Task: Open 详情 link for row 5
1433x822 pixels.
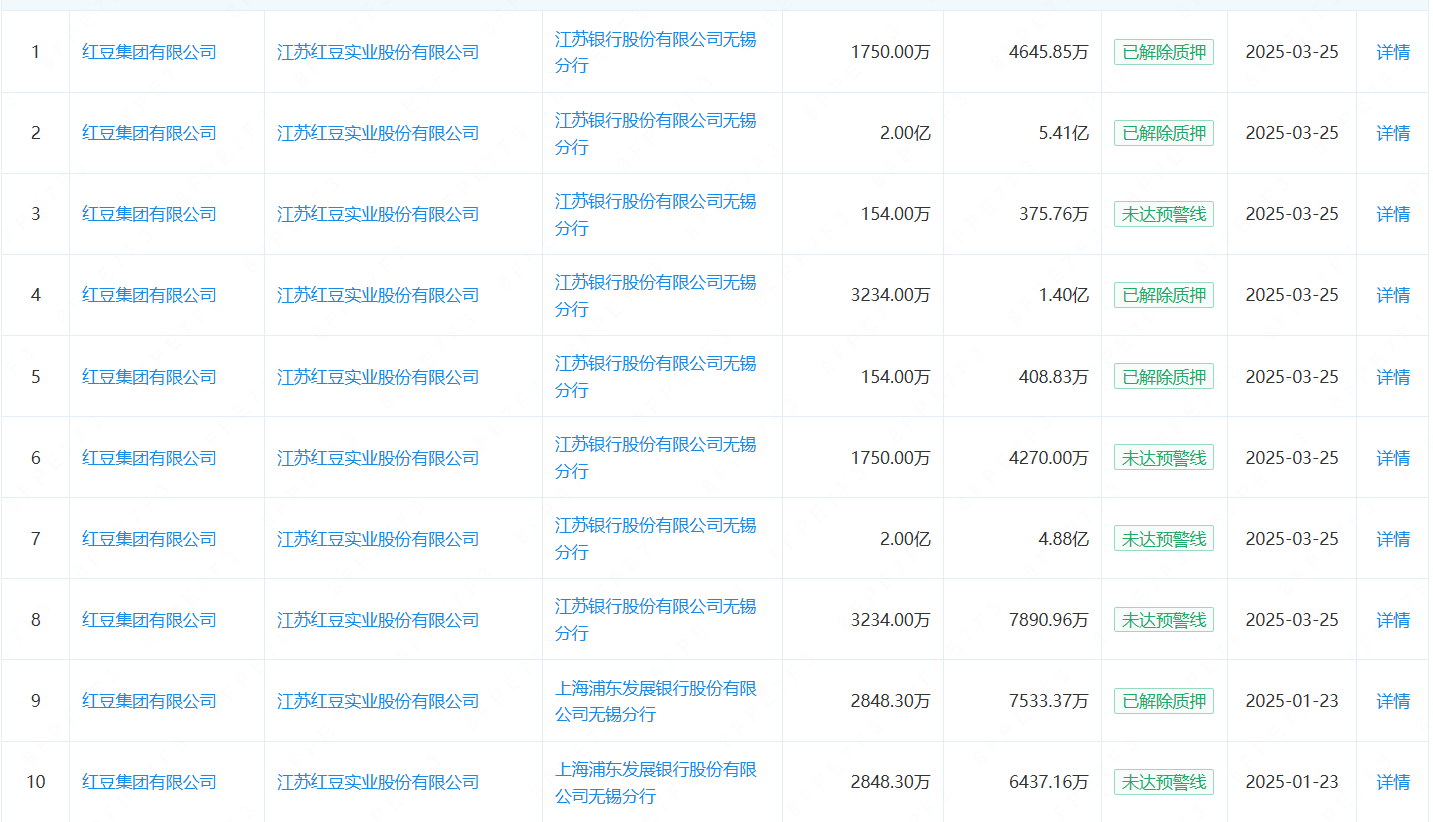Action: (x=1393, y=377)
